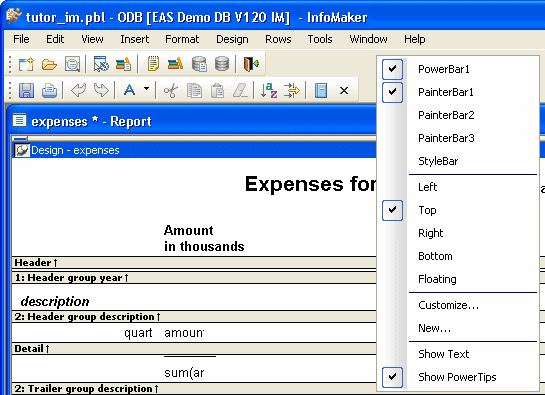Click the Sort a-z icon

tap(269, 91)
